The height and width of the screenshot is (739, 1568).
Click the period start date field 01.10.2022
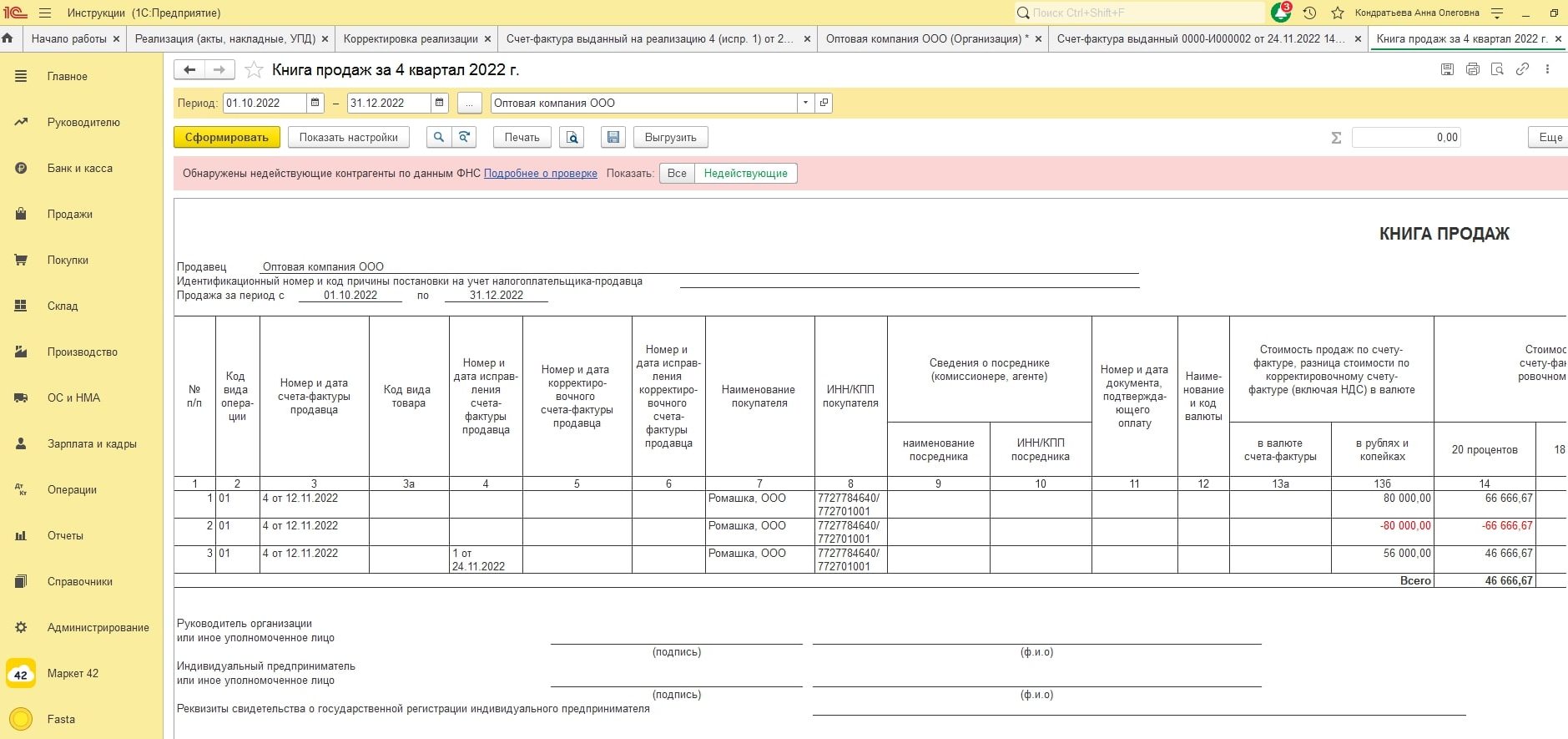265,103
